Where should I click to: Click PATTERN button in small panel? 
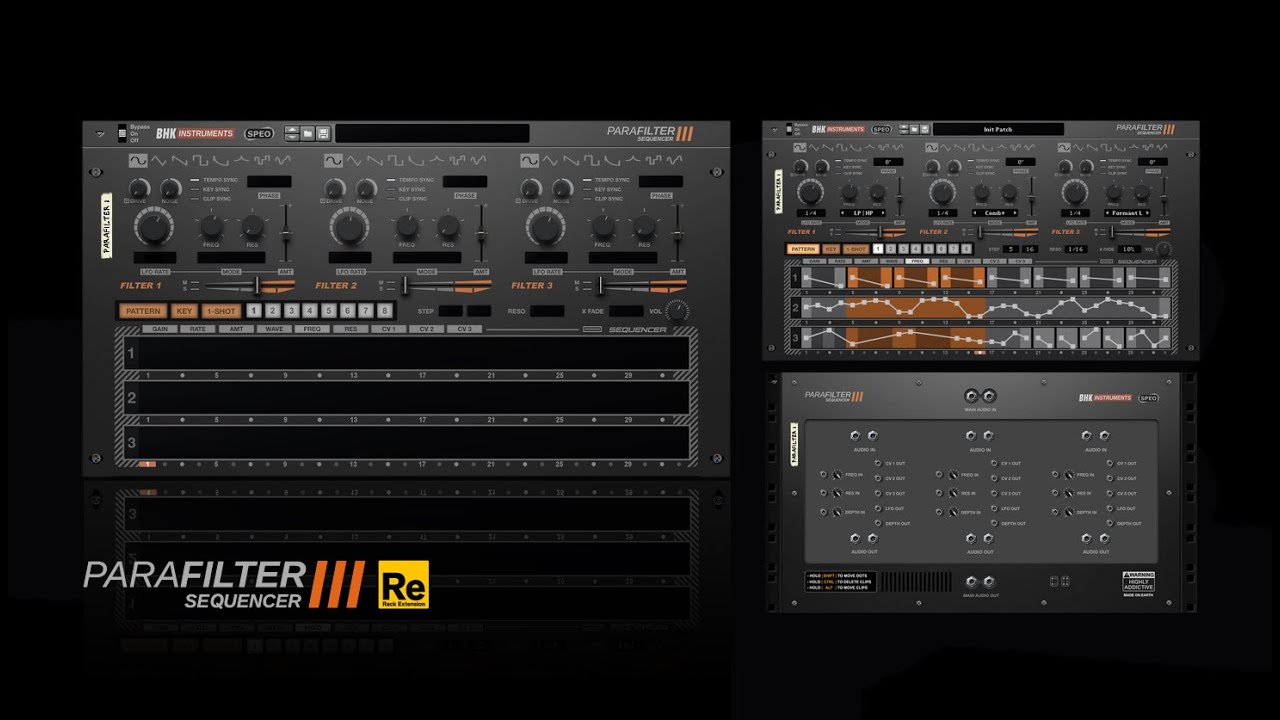tap(802, 249)
